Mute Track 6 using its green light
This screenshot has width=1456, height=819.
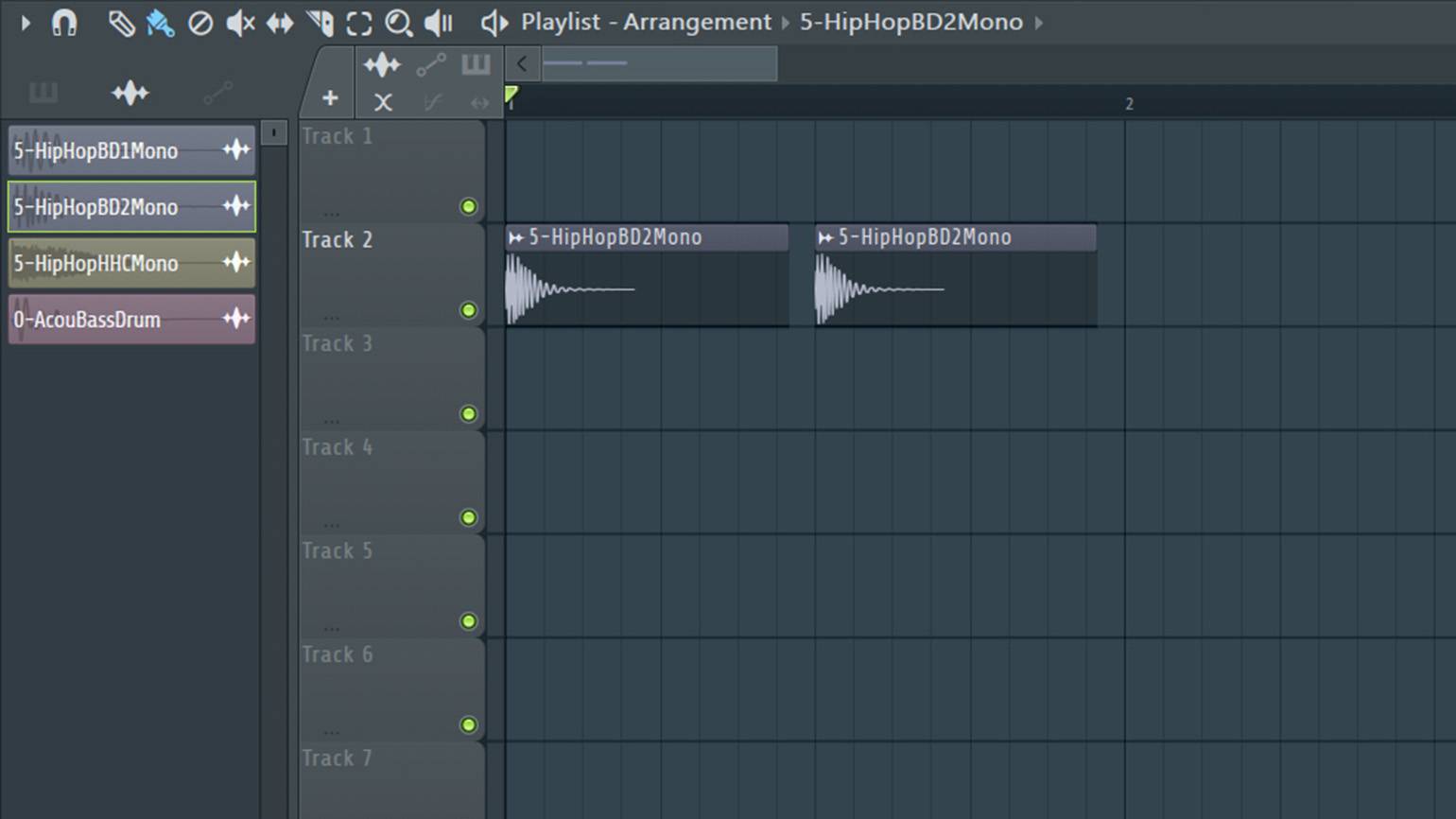pyautogui.click(x=468, y=724)
